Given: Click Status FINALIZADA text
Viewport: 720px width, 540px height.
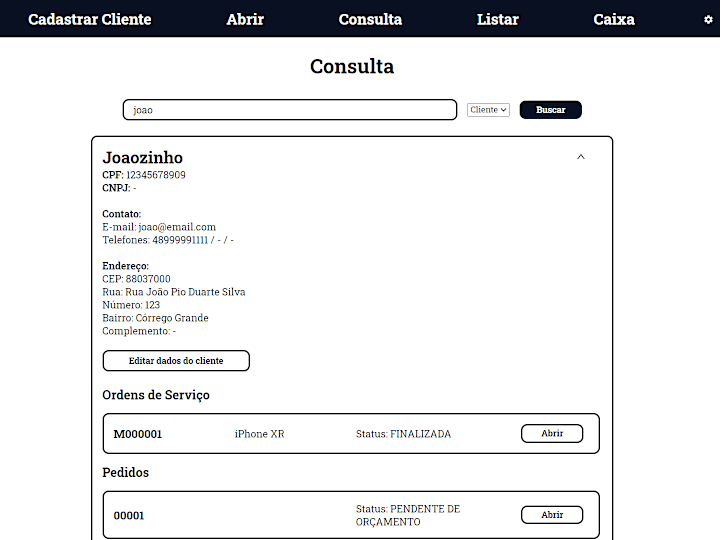Looking at the screenshot, I should tap(403, 434).
